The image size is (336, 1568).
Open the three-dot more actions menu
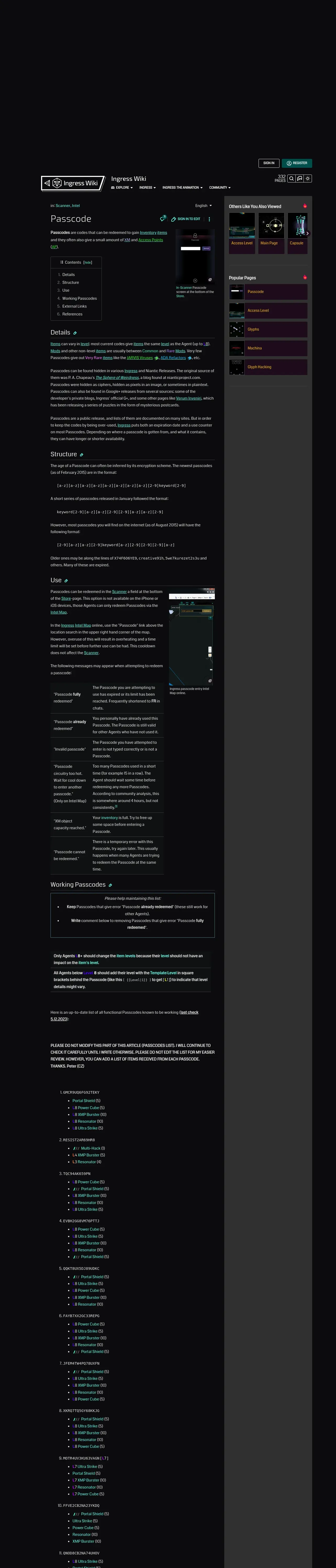[209, 219]
